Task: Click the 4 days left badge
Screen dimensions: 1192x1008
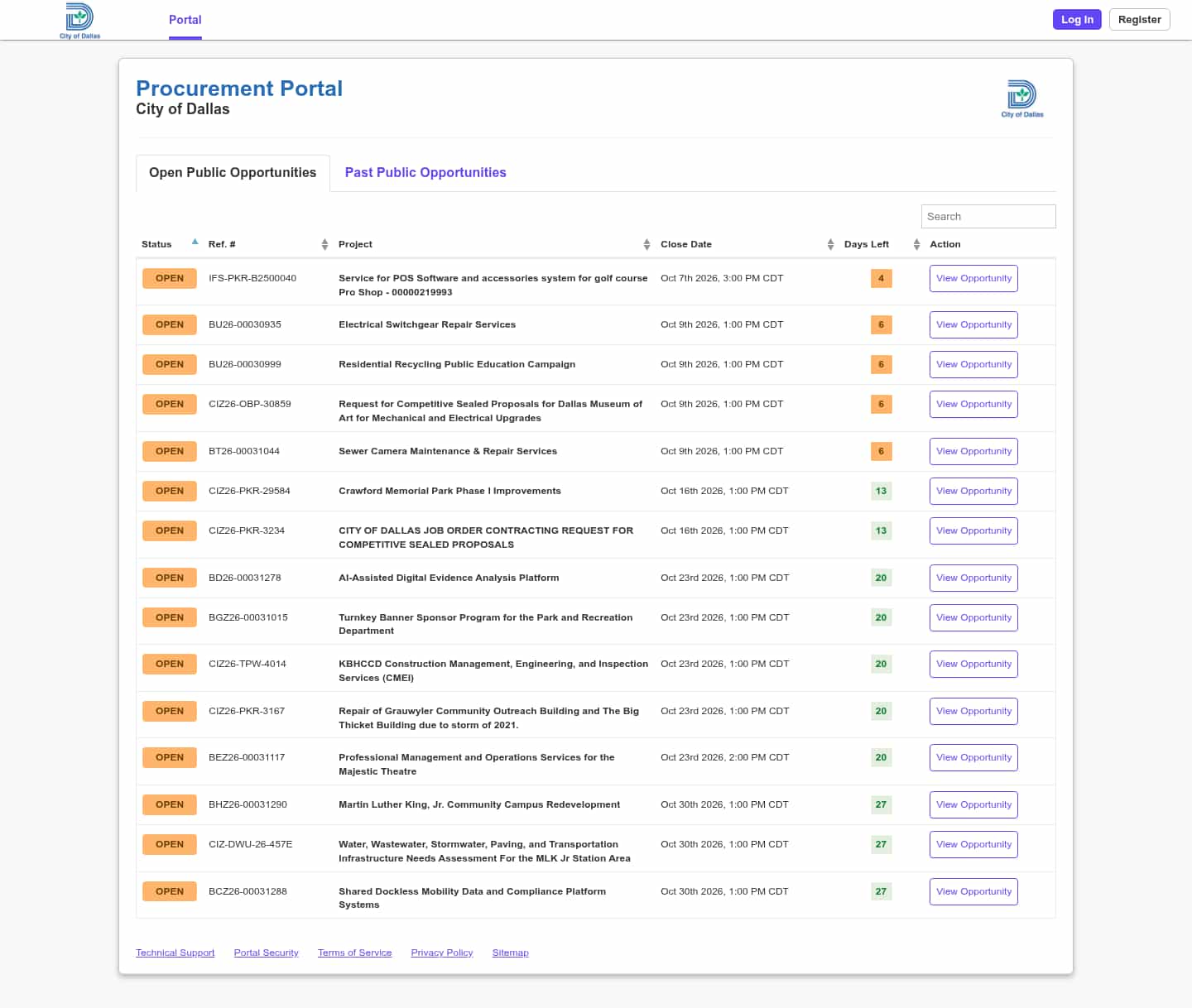Action: 881,278
